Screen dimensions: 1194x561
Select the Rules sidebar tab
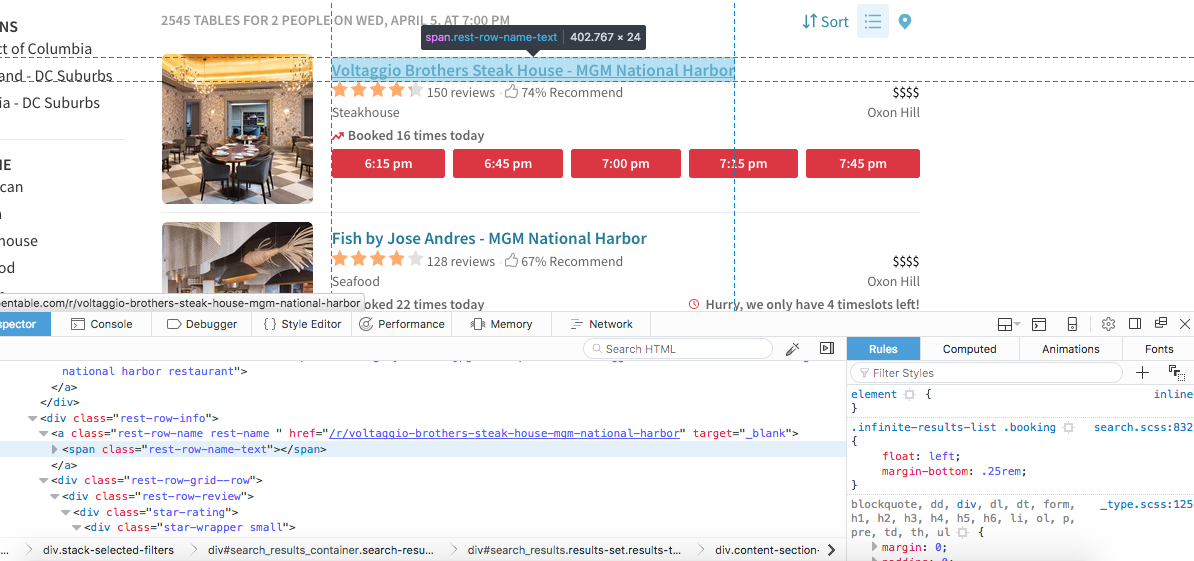[x=883, y=349]
